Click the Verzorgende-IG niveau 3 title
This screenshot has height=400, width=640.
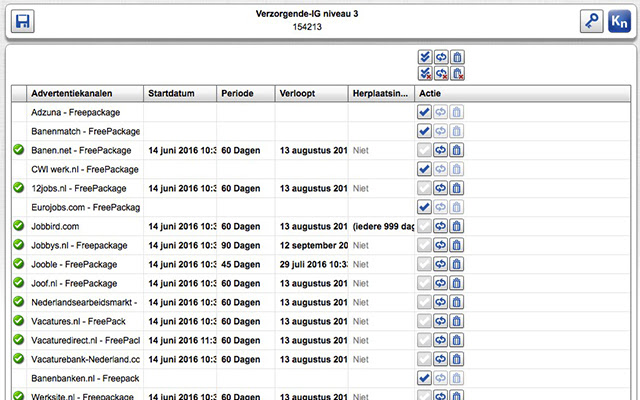click(x=307, y=13)
